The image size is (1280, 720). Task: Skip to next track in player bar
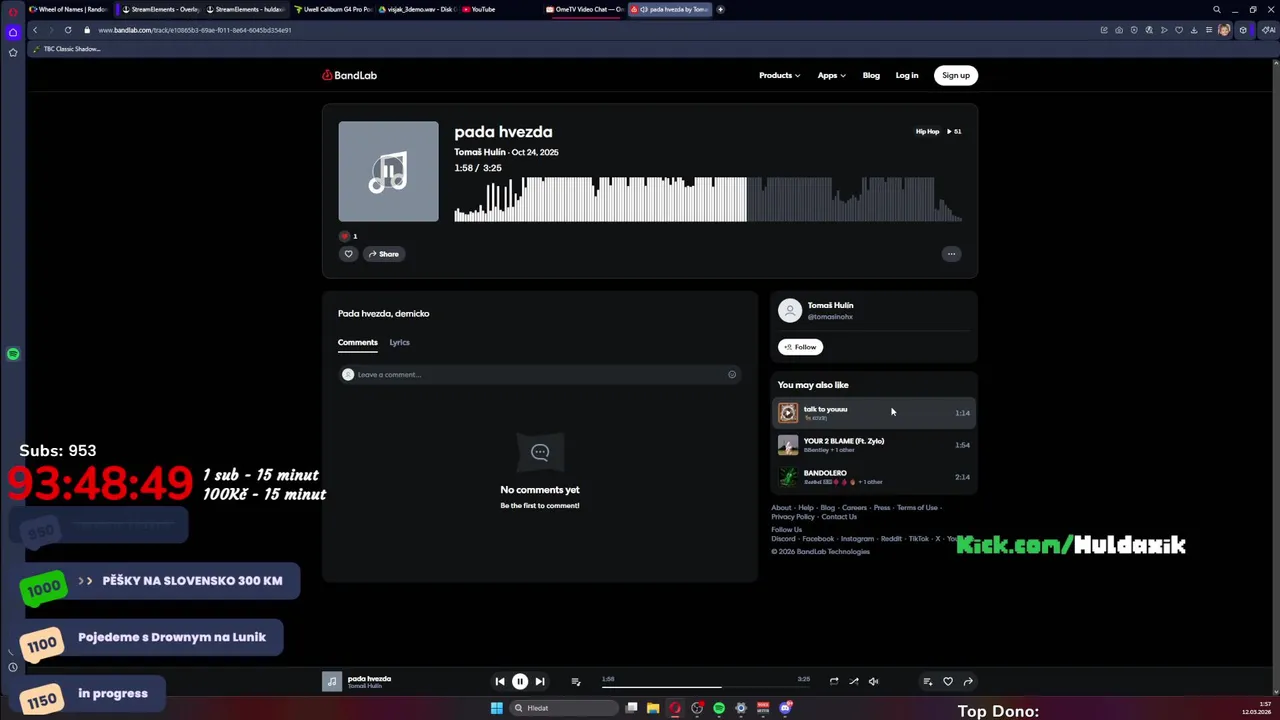click(540, 681)
